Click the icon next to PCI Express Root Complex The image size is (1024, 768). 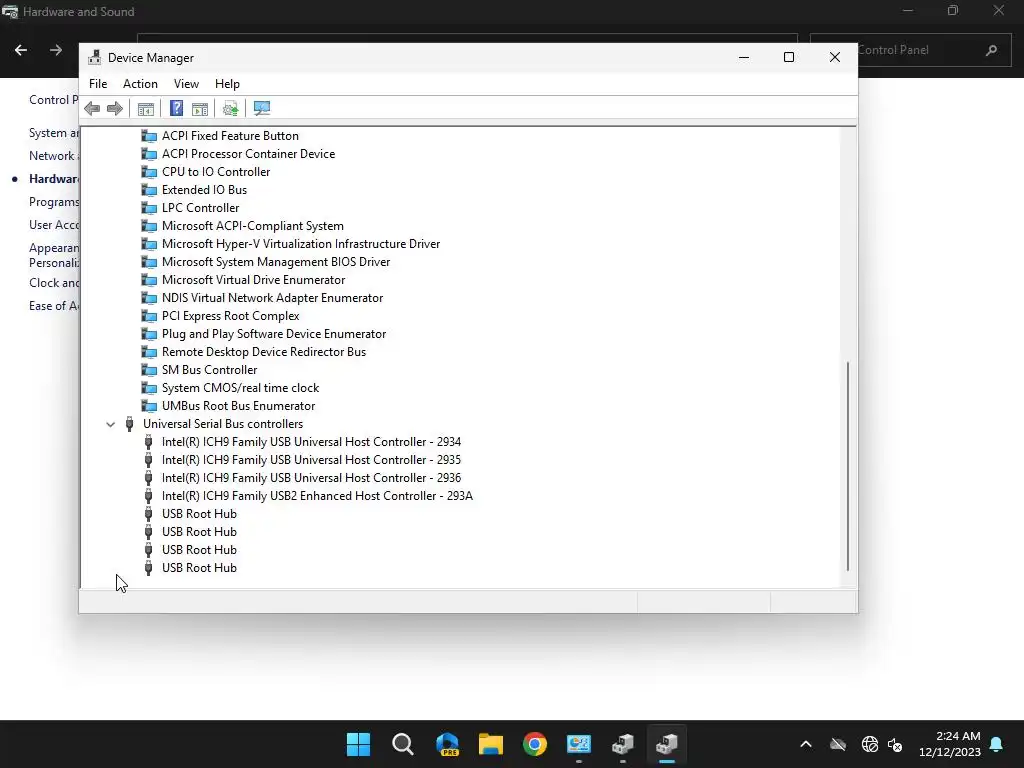point(150,316)
